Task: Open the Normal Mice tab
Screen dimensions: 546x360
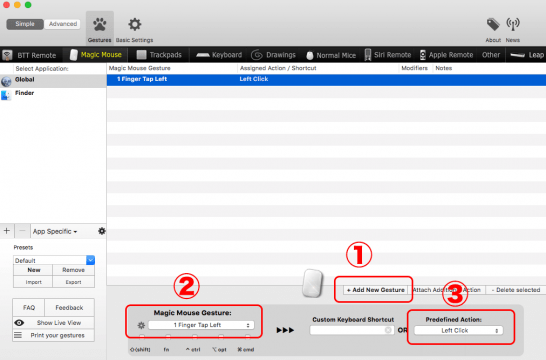Action: tap(331, 55)
